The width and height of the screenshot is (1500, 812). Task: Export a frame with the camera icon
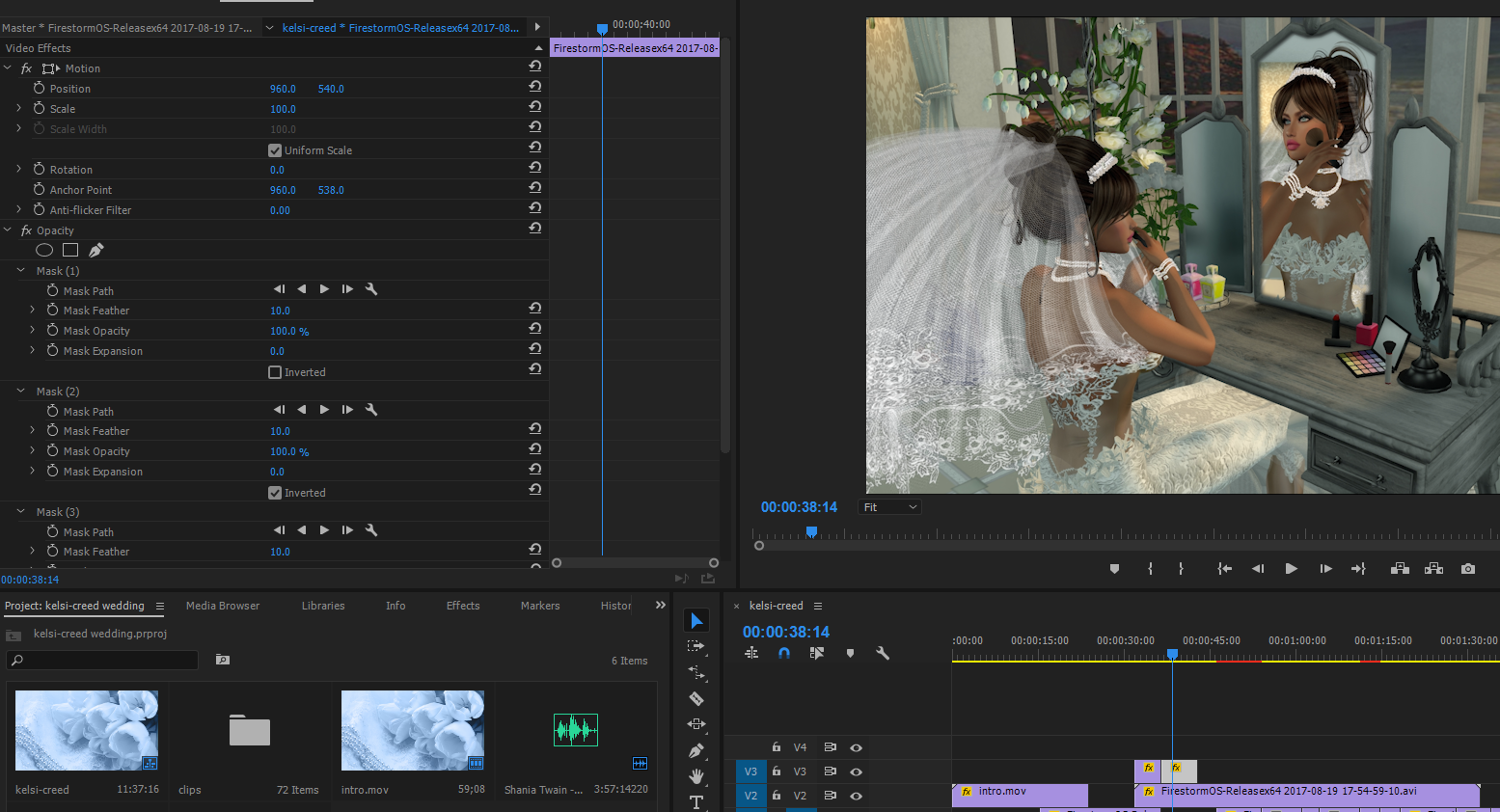pos(1468,569)
